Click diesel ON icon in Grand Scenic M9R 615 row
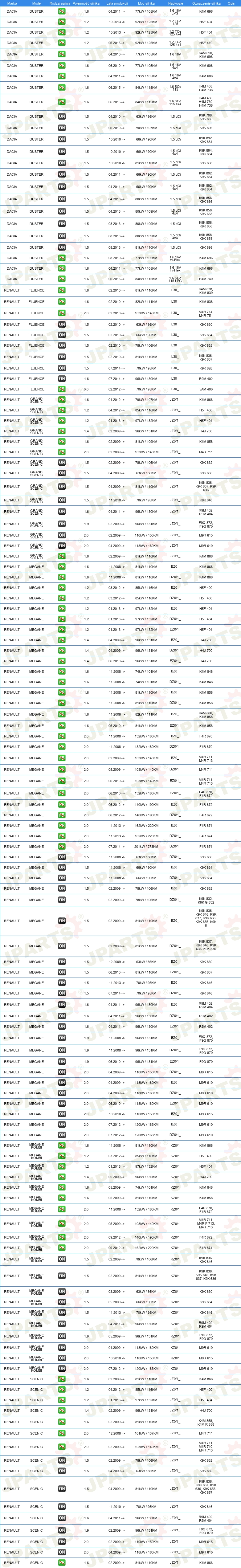 tap(62, 536)
